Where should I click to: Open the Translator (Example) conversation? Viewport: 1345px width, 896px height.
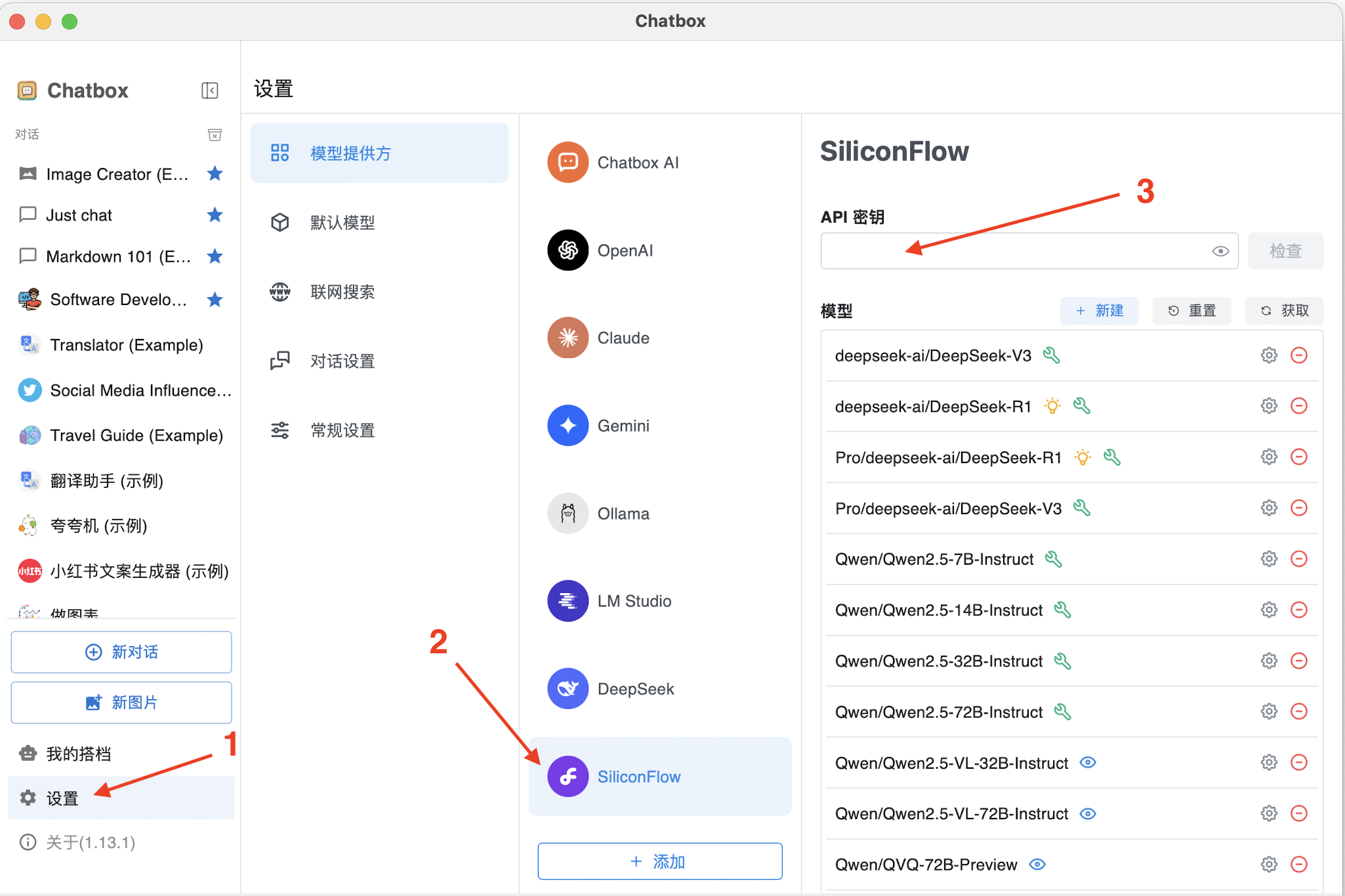tap(121, 345)
